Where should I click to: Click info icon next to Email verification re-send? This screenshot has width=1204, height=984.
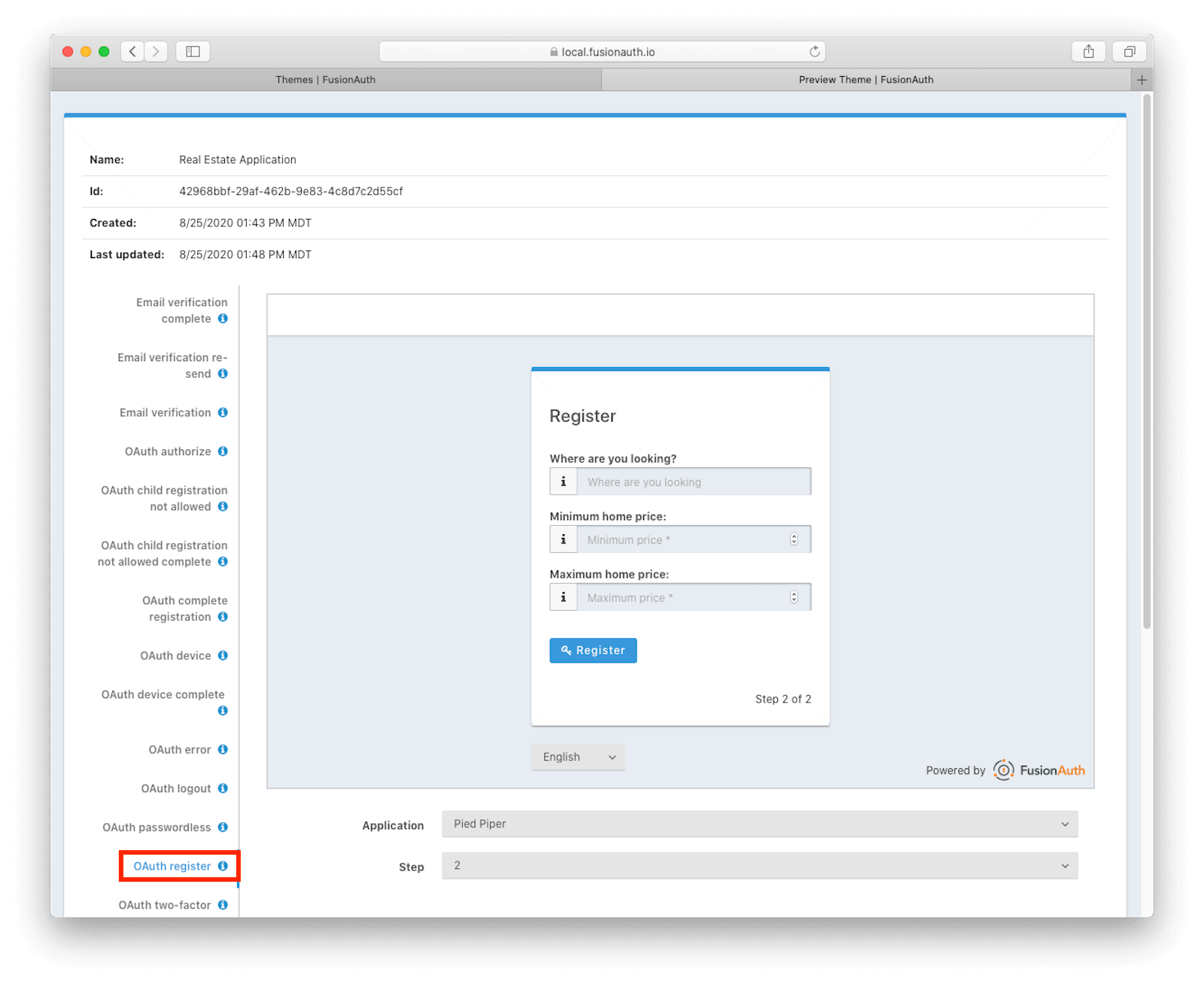pyautogui.click(x=223, y=373)
